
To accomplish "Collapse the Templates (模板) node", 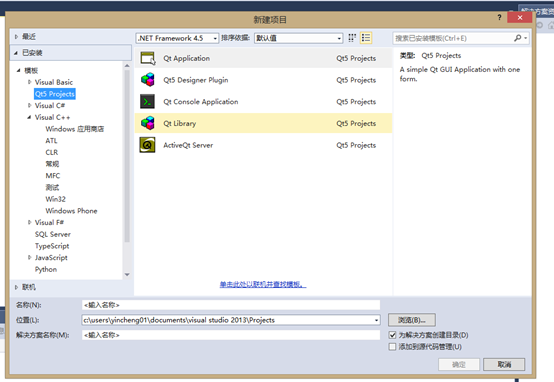I will 18,70.
